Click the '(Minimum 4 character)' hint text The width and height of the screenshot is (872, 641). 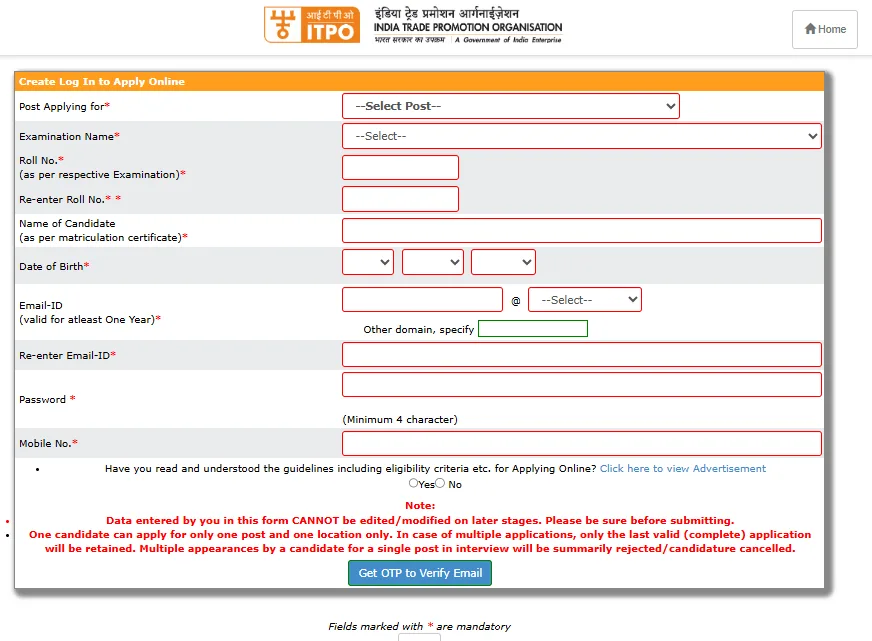400,420
